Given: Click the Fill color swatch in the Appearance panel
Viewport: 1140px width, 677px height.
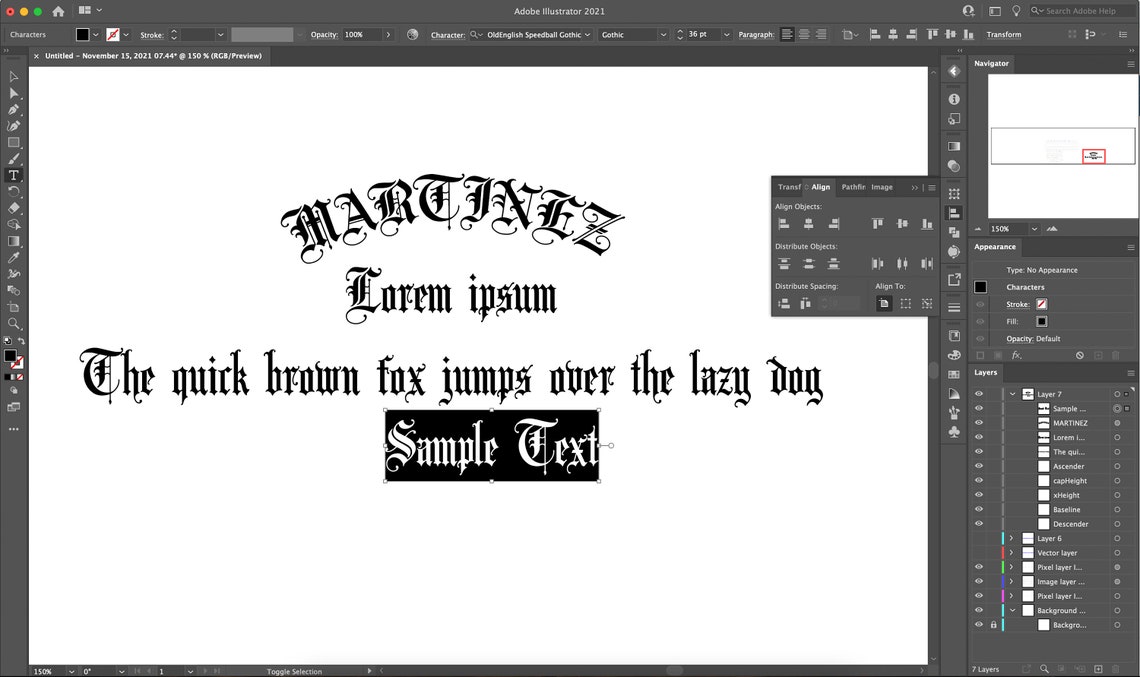Looking at the screenshot, I should pyautogui.click(x=1043, y=321).
